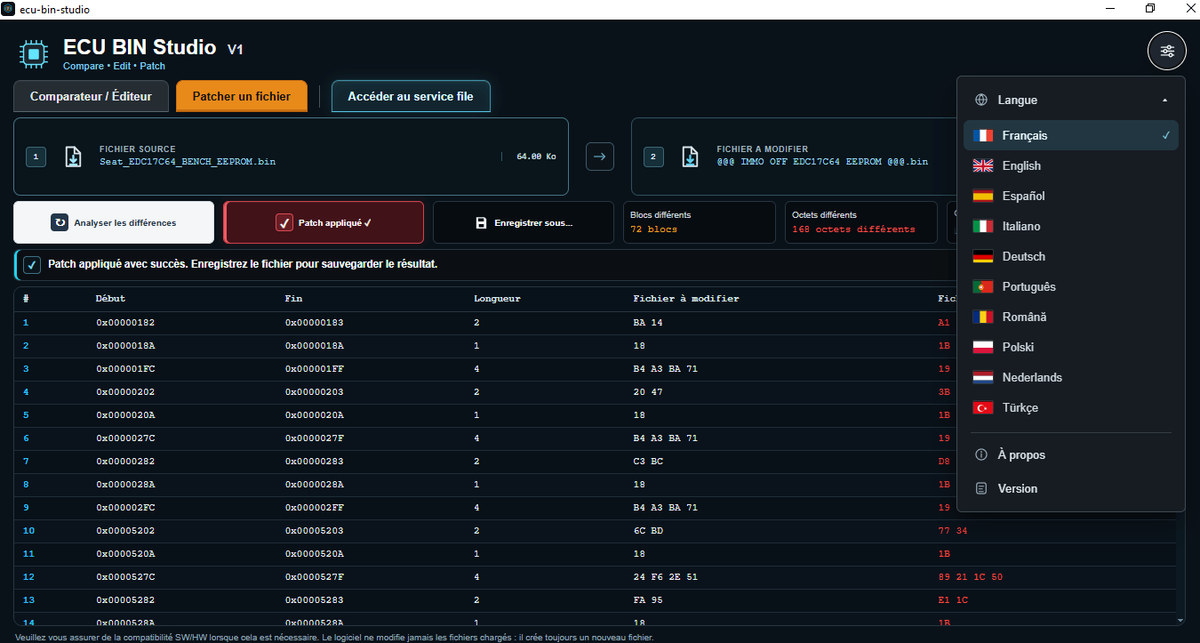Open the À propos menu entry

pyautogui.click(x=1071, y=455)
